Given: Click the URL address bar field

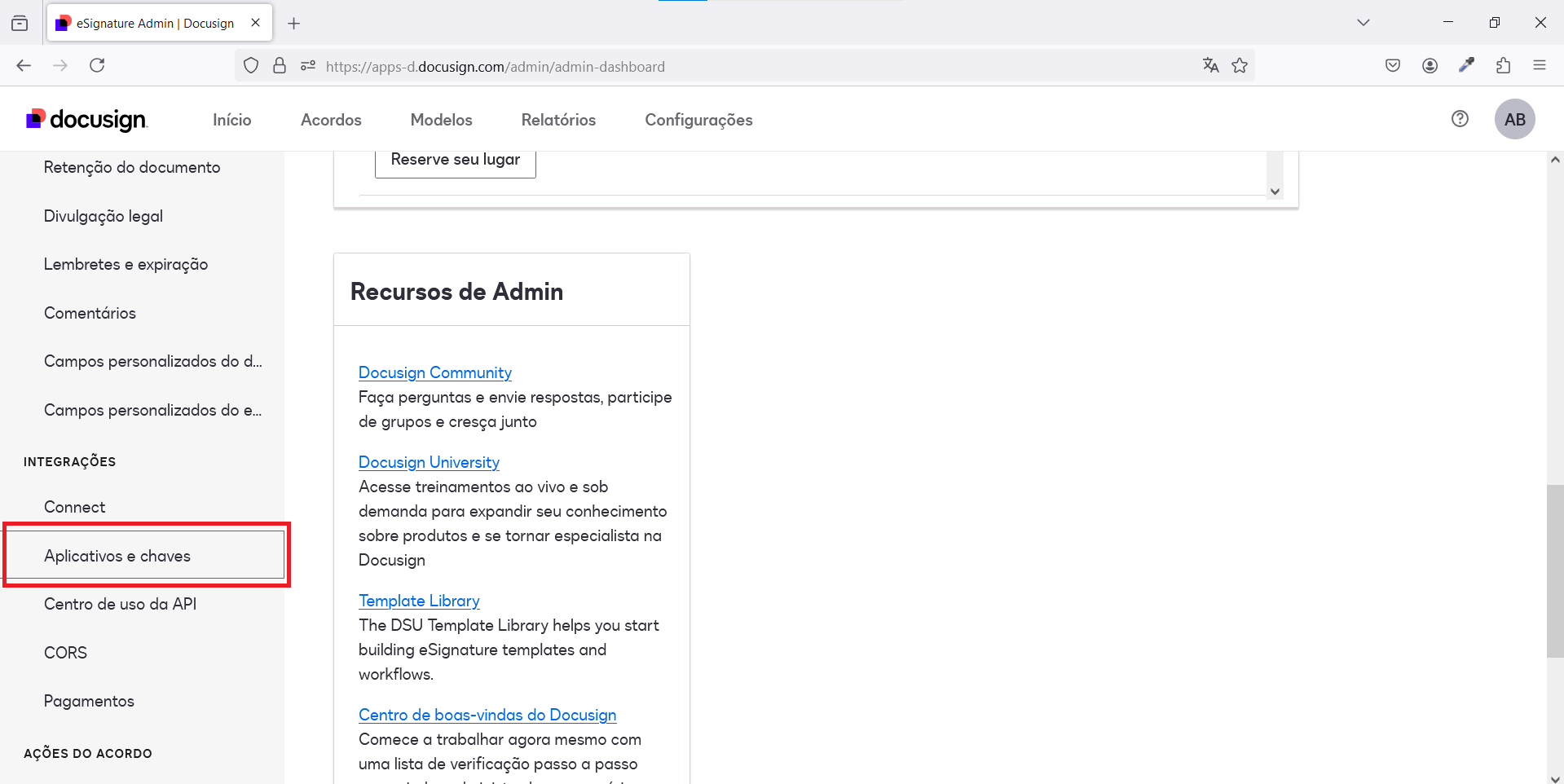Looking at the screenshot, I should pos(734,67).
